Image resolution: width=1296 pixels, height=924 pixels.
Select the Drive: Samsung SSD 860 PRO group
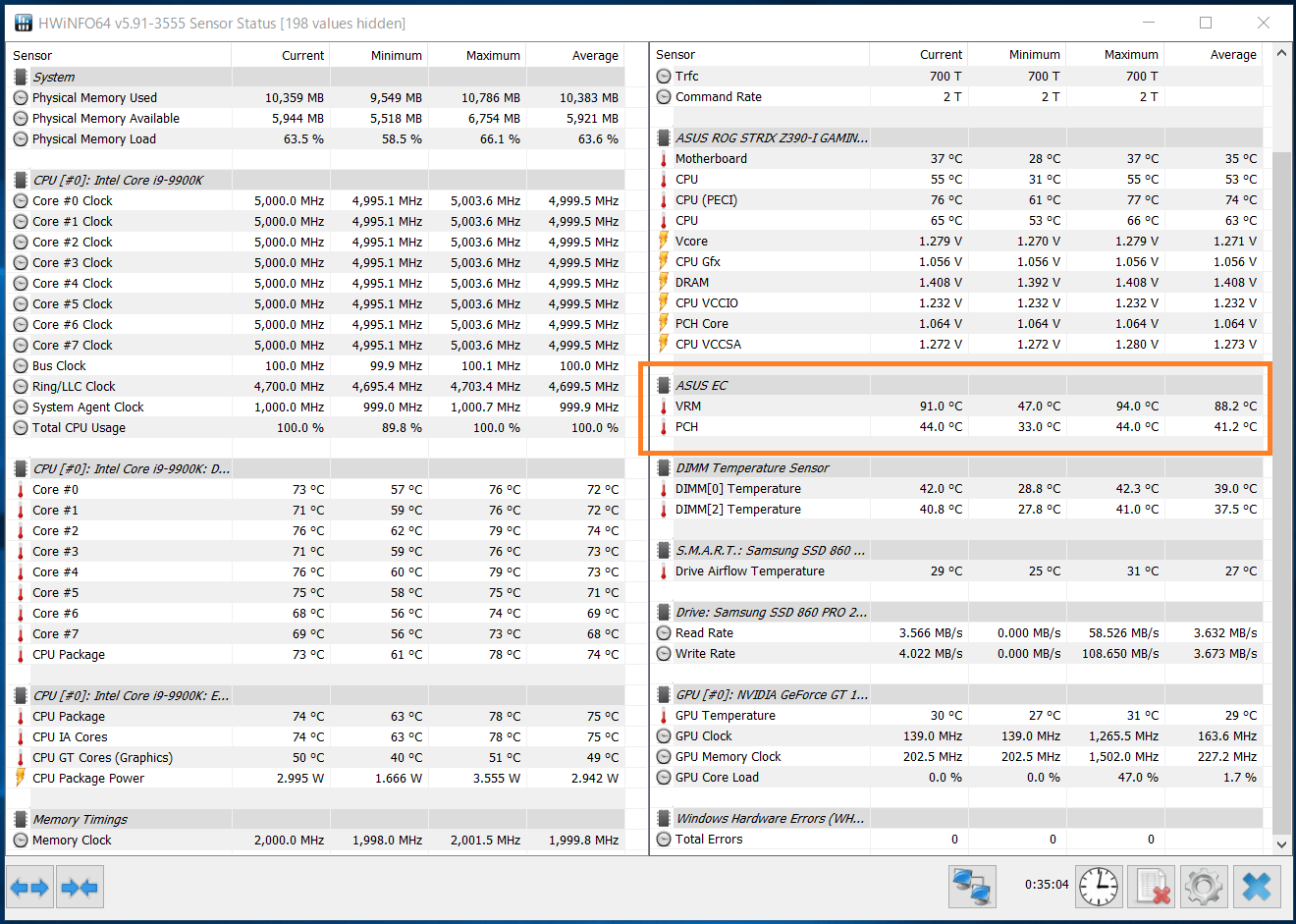coord(957,613)
